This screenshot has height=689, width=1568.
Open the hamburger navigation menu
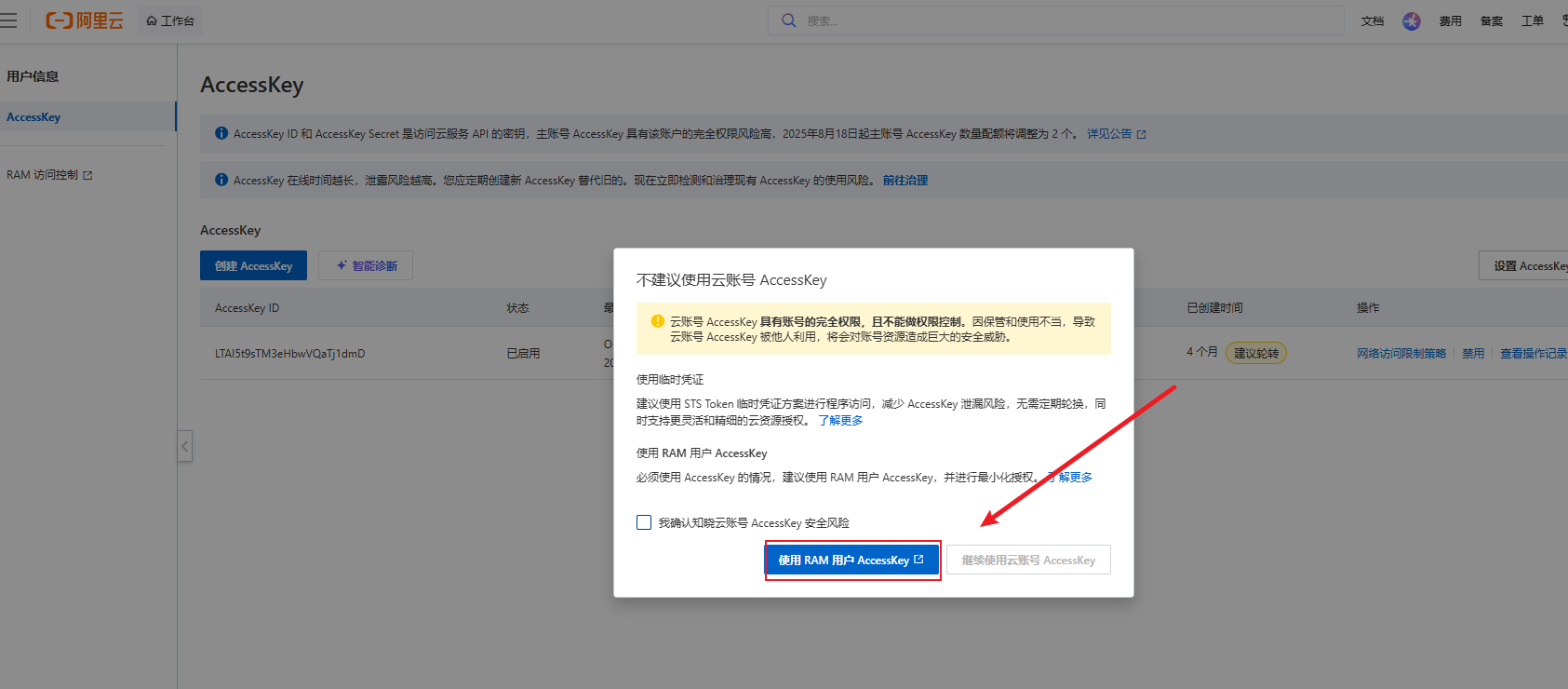point(8,20)
